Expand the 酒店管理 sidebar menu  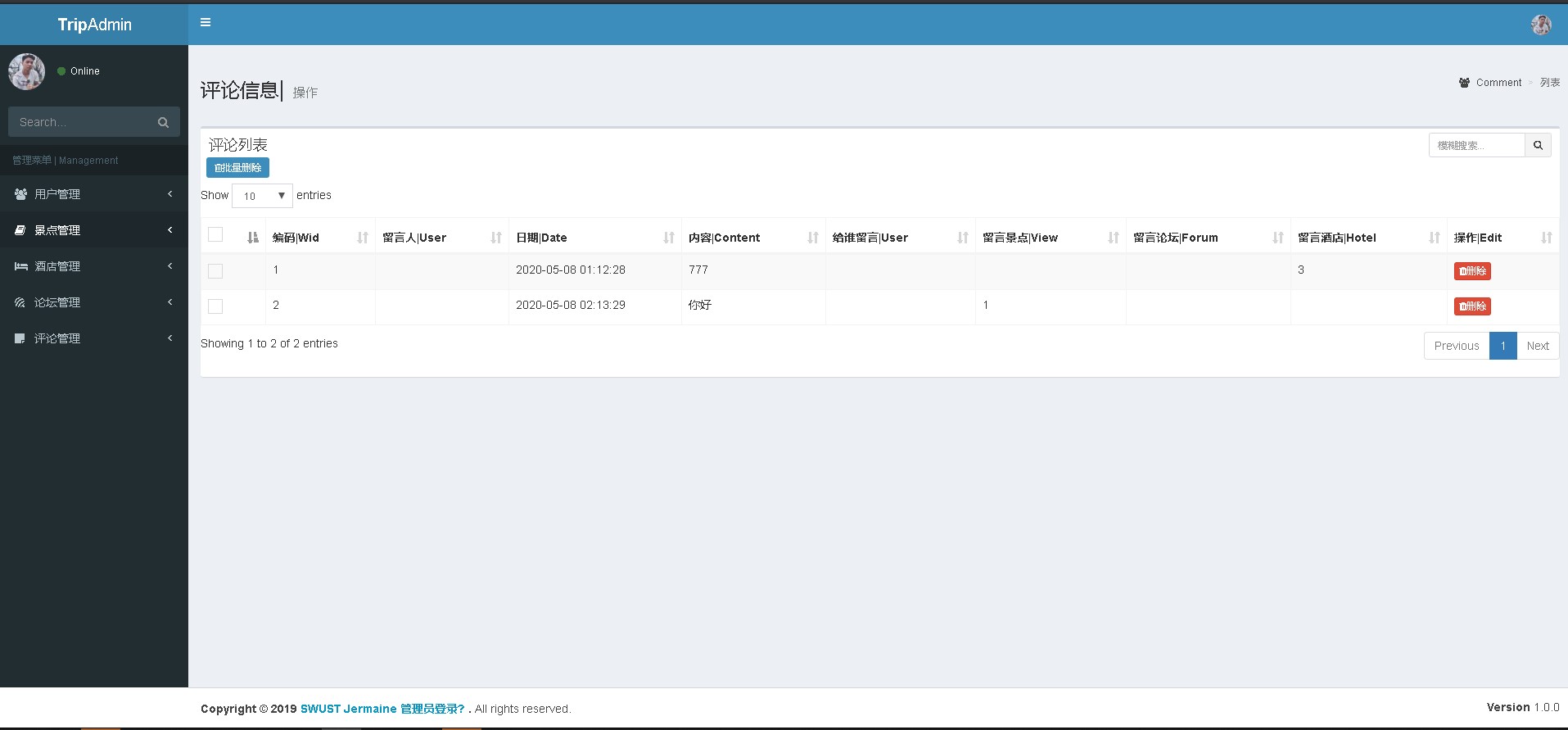click(94, 266)
